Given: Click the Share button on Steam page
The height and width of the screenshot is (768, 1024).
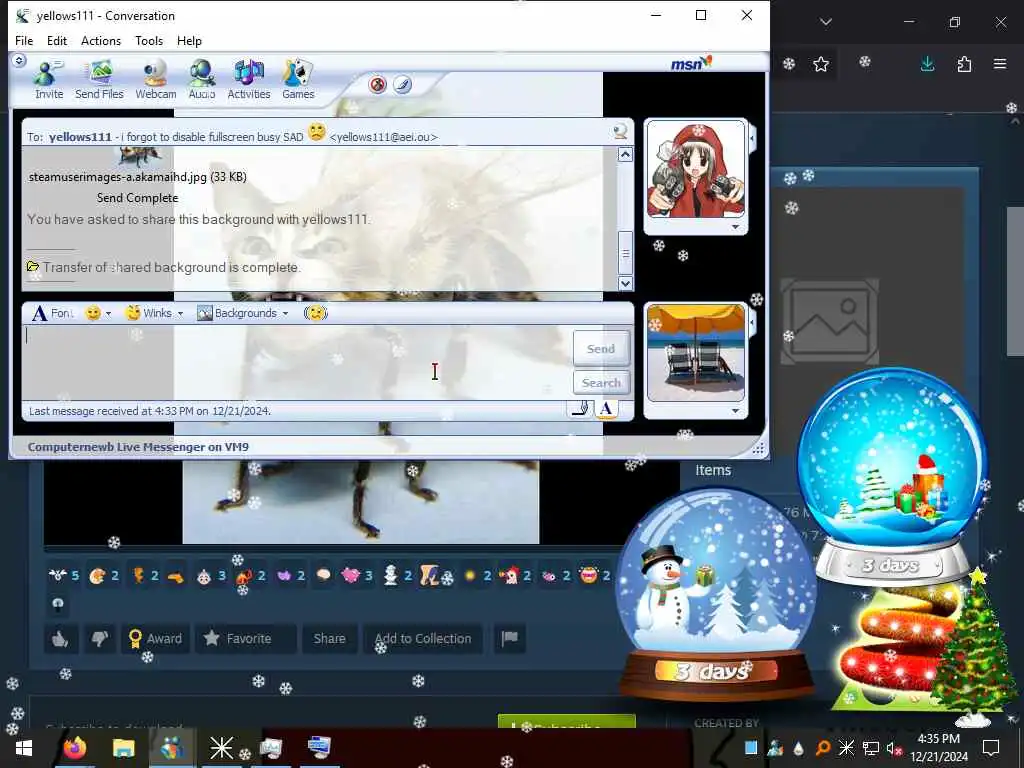Looking at the screenshot, I should coord(329,639).
